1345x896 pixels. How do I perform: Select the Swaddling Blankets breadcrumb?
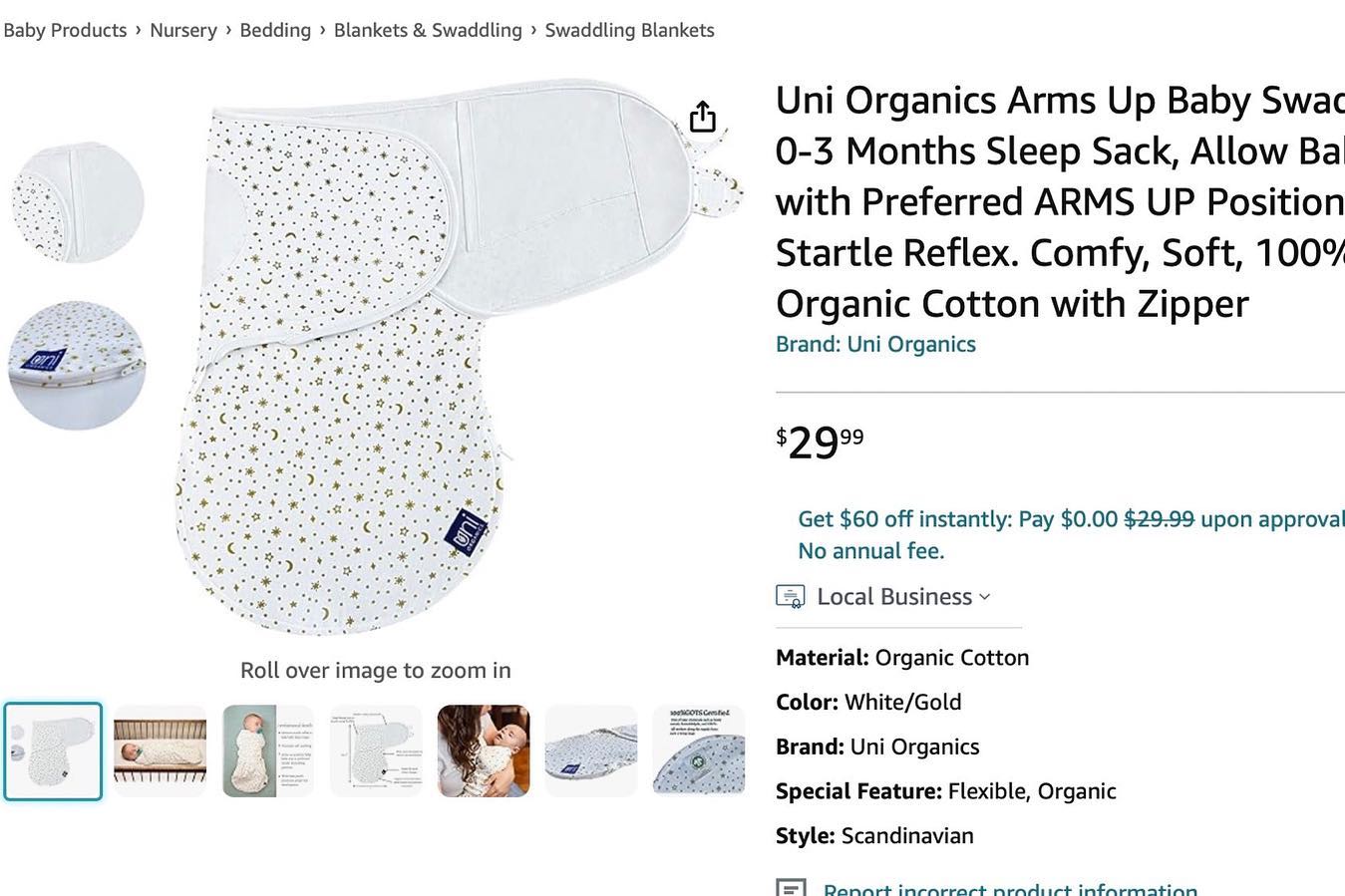629,30
